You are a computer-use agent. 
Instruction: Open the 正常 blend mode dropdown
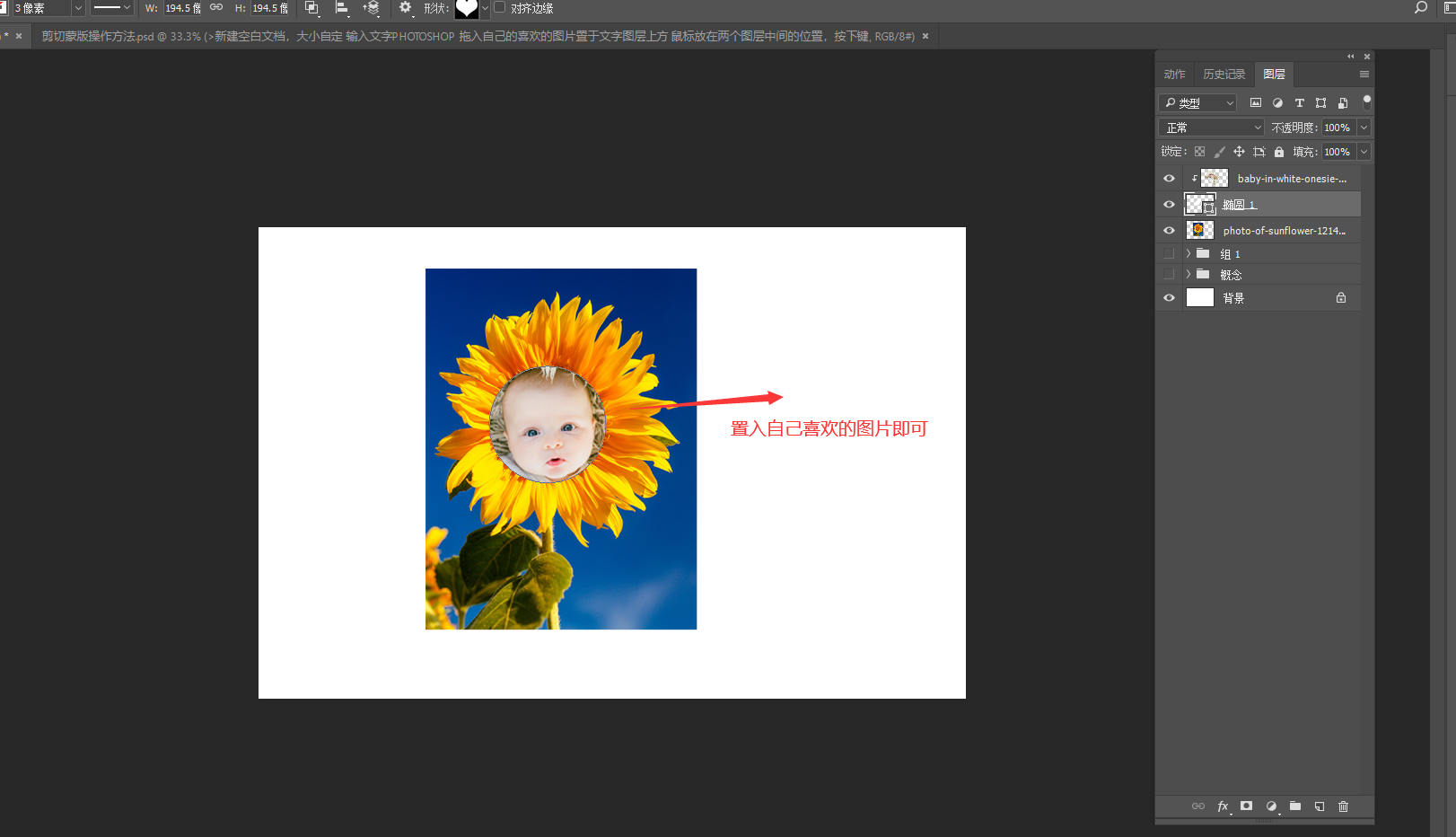point(1211,128)
